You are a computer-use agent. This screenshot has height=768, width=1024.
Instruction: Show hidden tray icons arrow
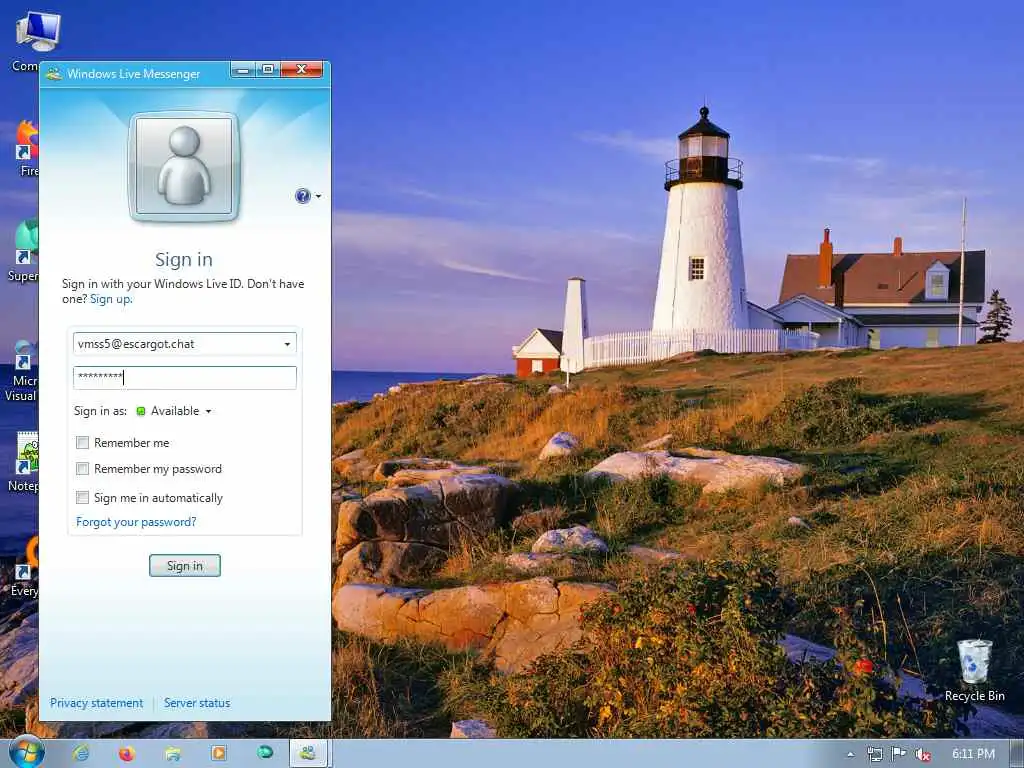[x=850, y=754]
